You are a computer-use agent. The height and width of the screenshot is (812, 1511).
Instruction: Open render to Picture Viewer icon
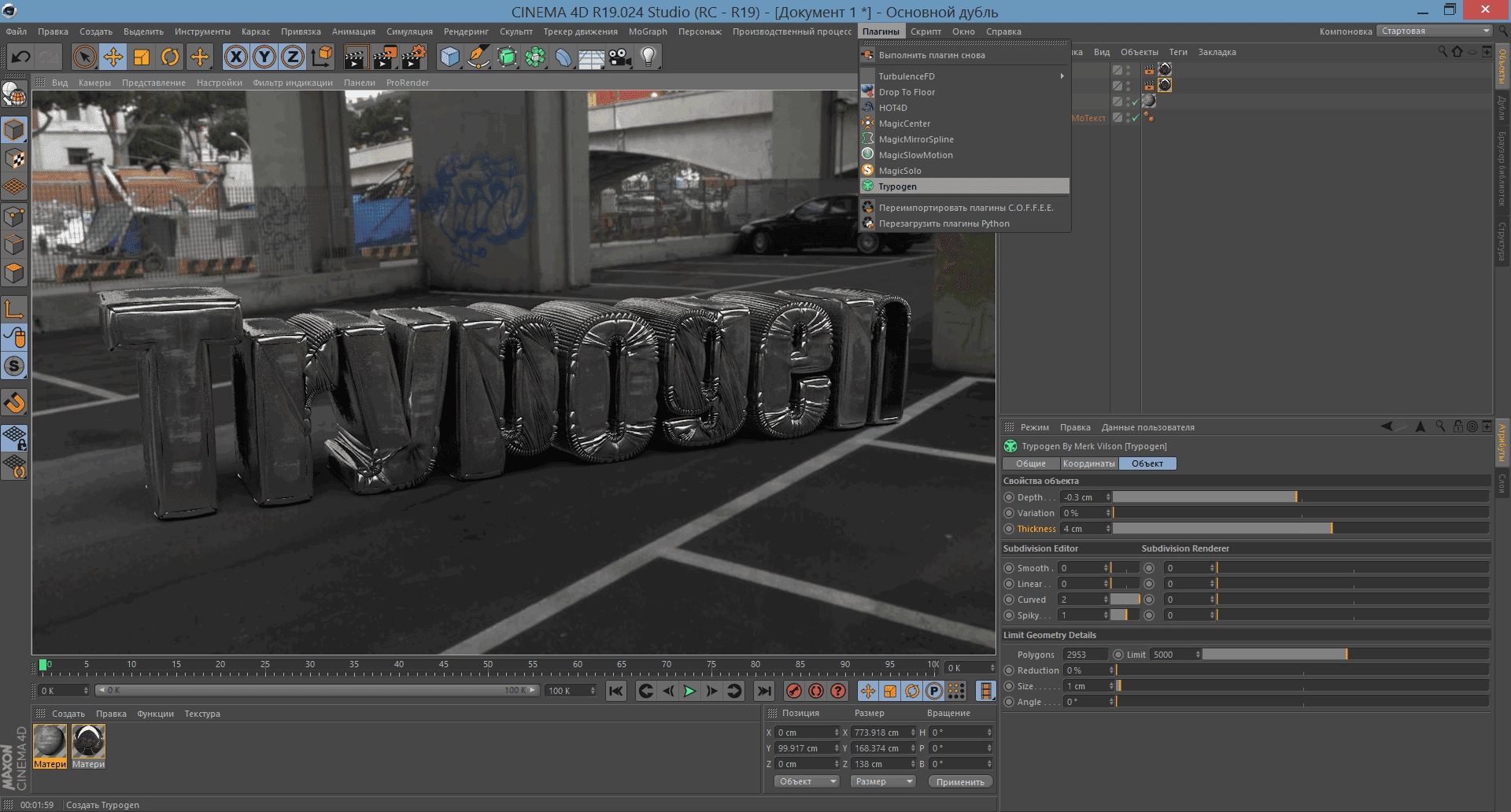(385, 57)
